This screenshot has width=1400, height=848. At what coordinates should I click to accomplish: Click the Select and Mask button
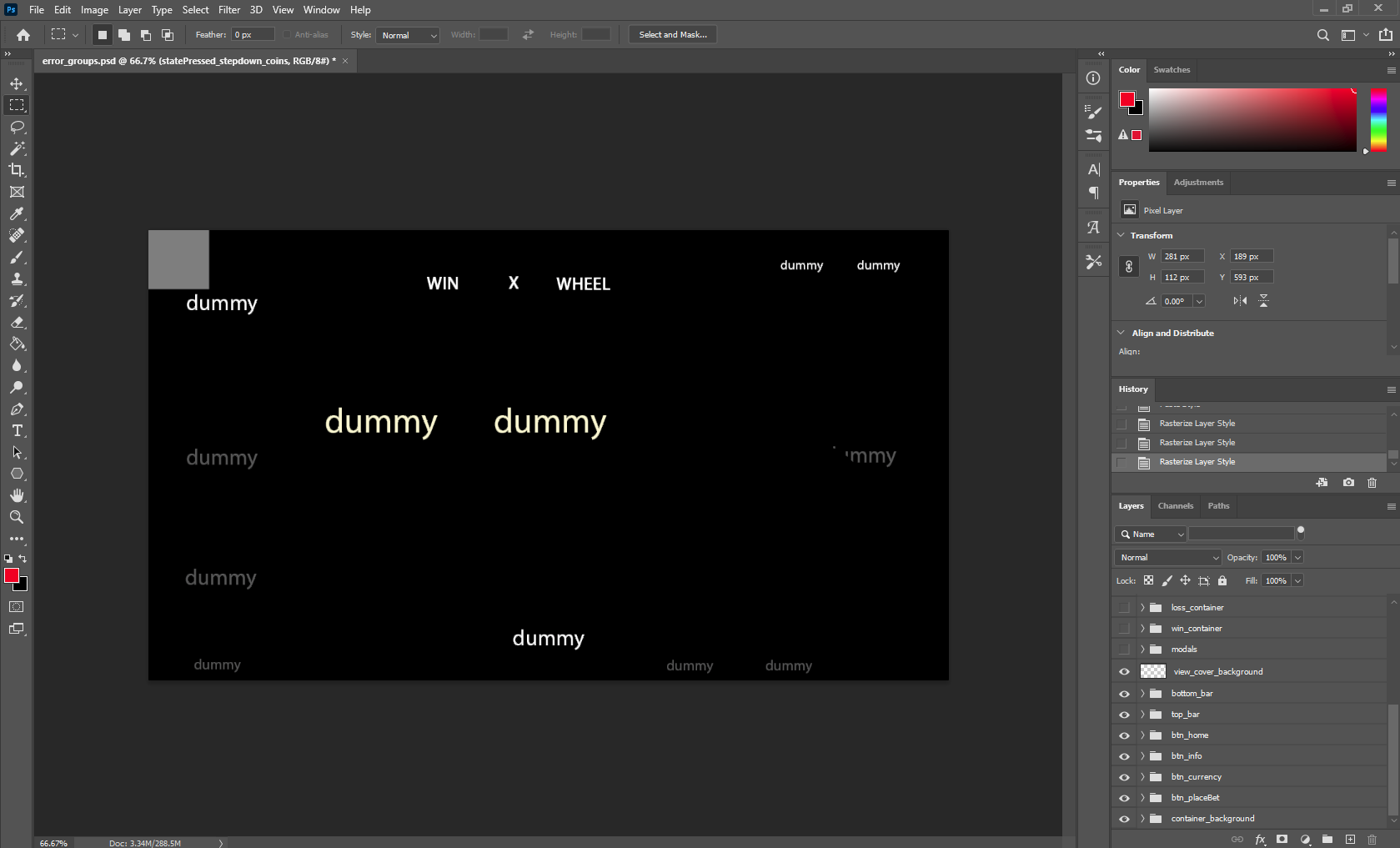click(x=672, y=35)
